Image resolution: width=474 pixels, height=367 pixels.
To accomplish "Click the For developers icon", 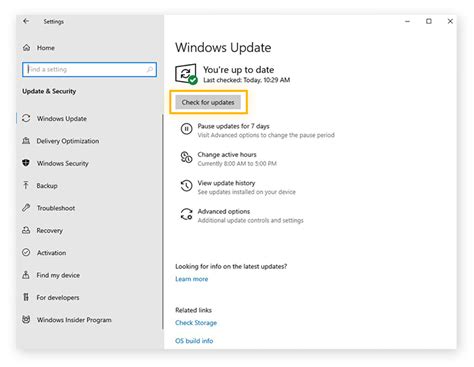I will 26,297.
